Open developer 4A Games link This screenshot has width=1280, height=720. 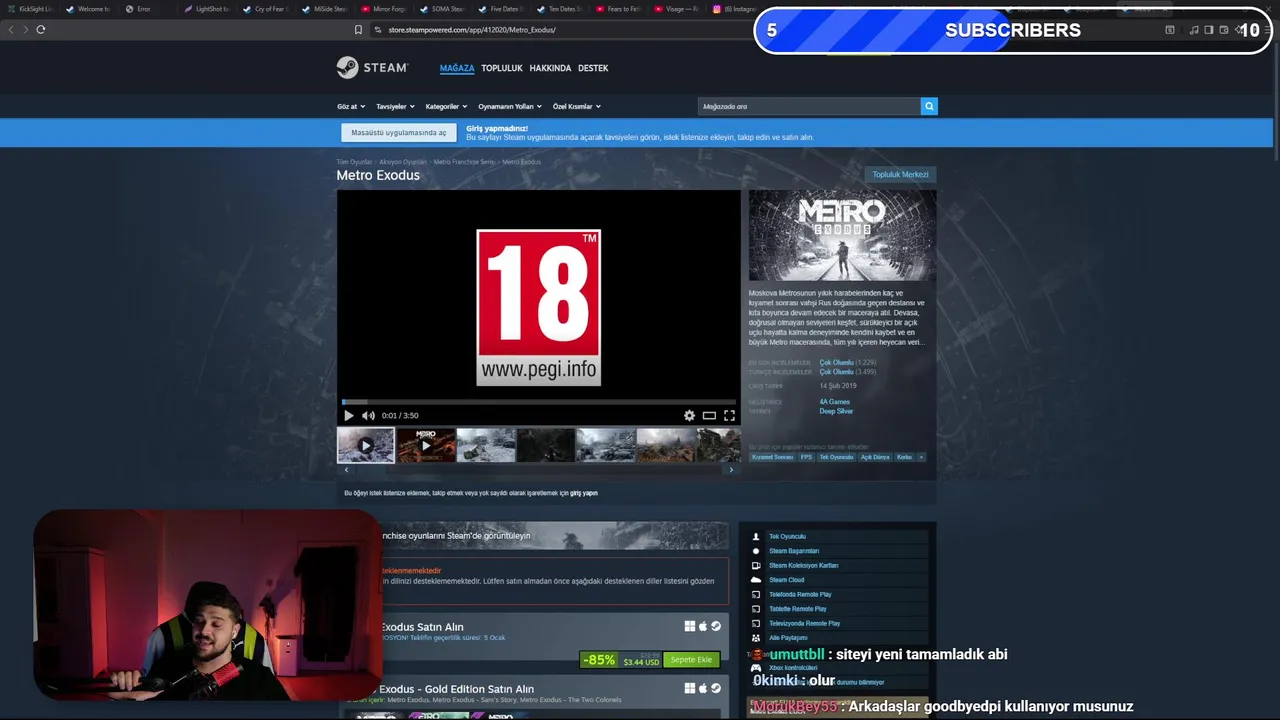click(834, 402)
